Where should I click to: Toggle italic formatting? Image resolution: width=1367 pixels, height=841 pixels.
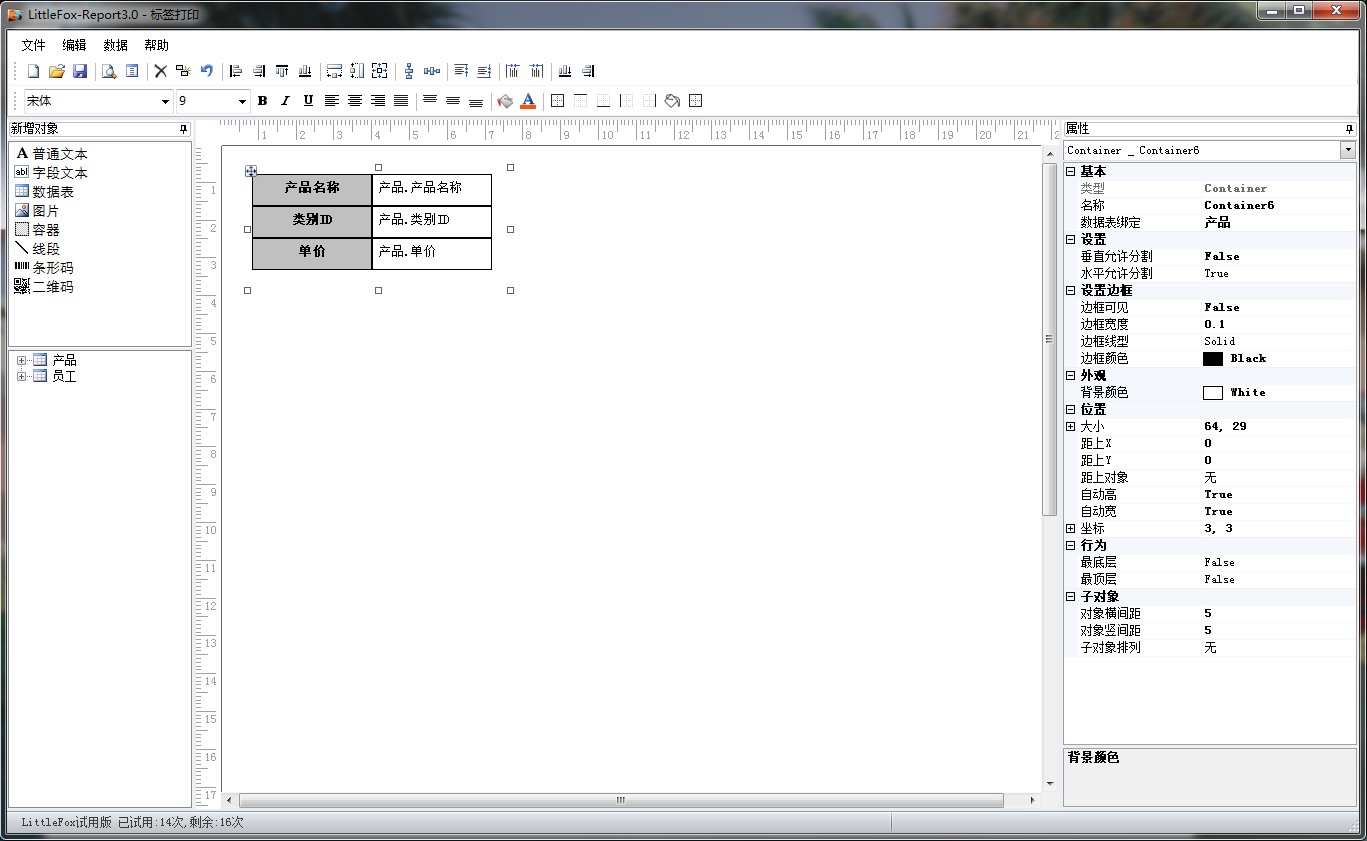(x=285, y=101)
